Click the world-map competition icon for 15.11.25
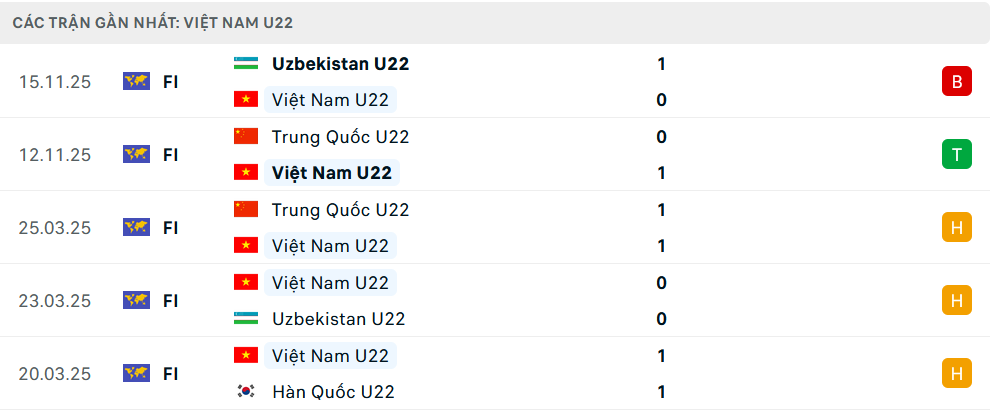 136,81
